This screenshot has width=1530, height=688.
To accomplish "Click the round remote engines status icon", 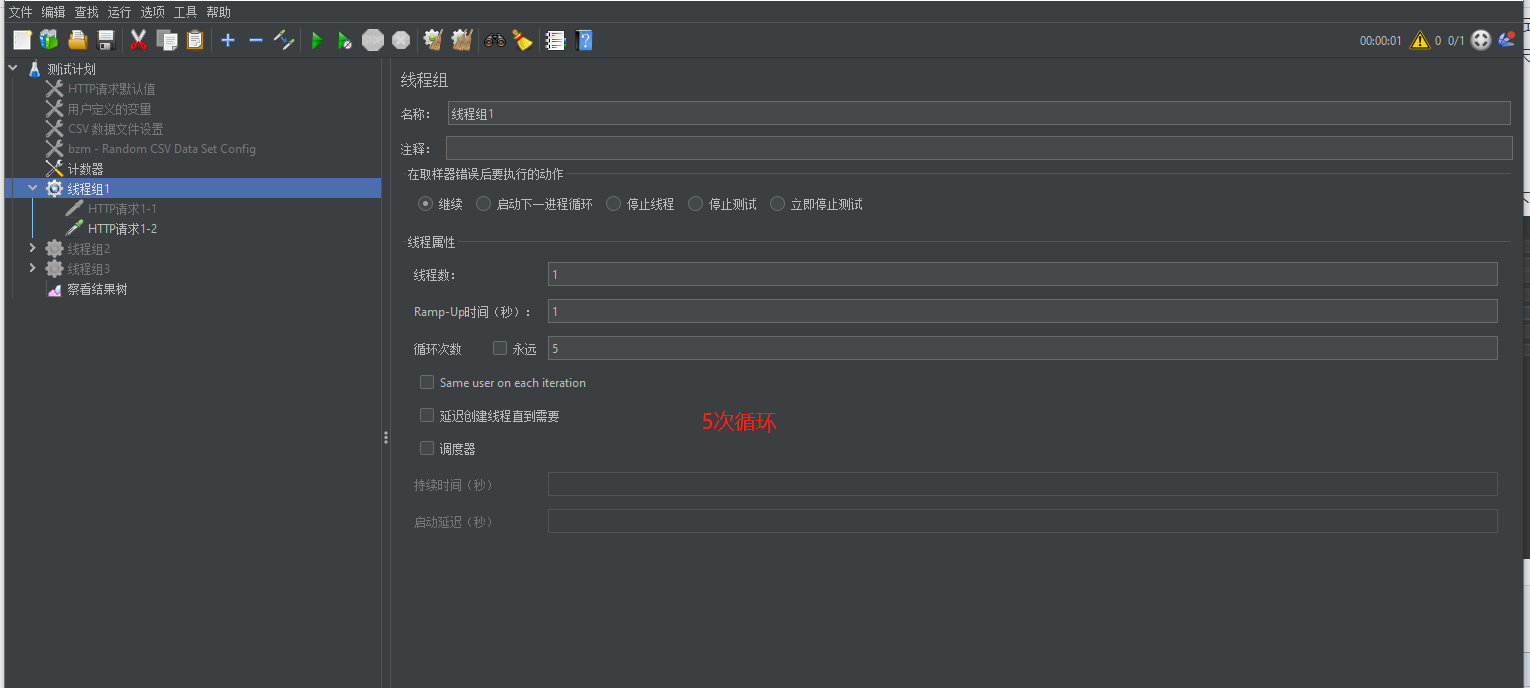I will click(1481, 40).
